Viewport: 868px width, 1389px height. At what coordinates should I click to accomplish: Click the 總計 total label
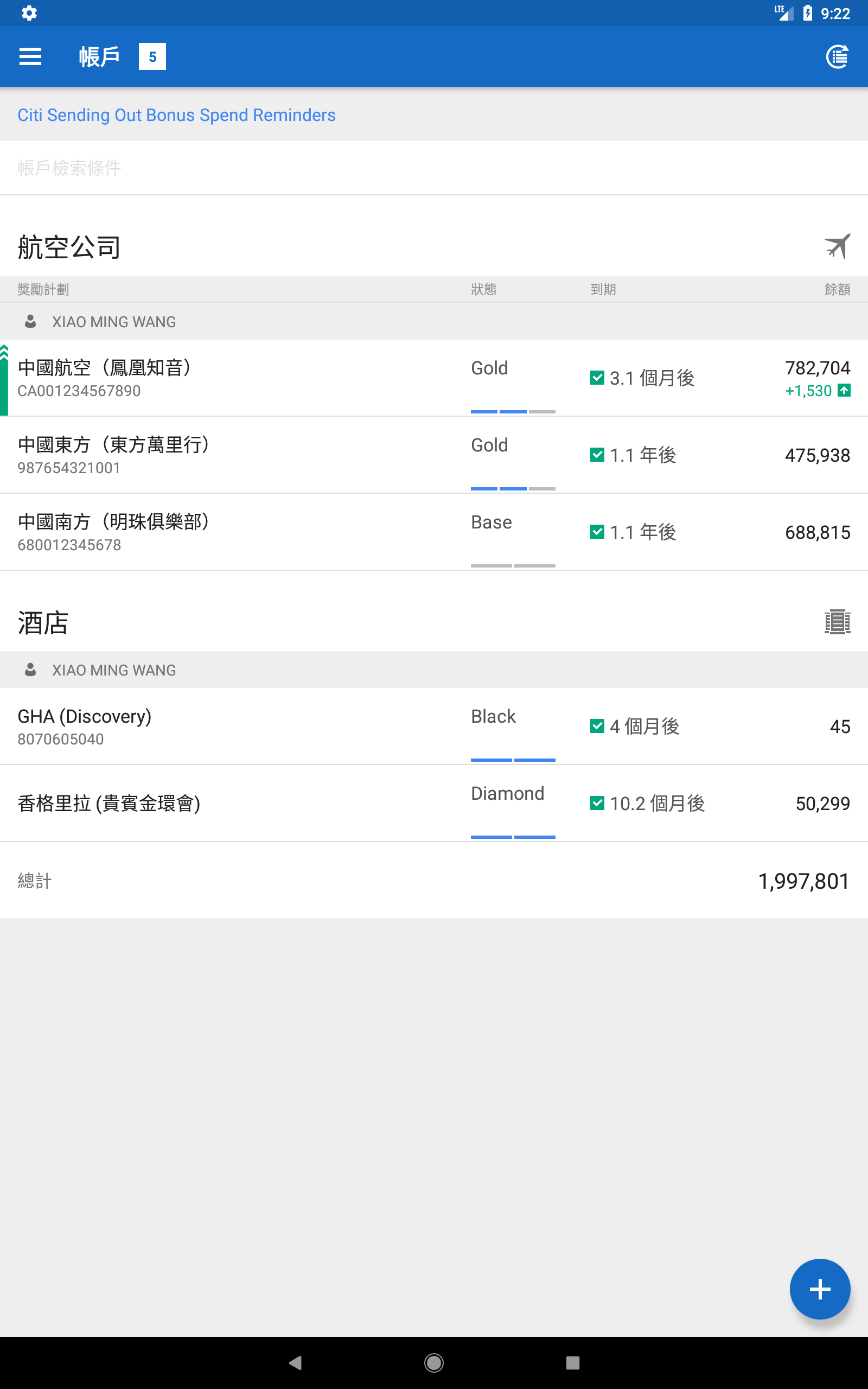tap(34, 881)
